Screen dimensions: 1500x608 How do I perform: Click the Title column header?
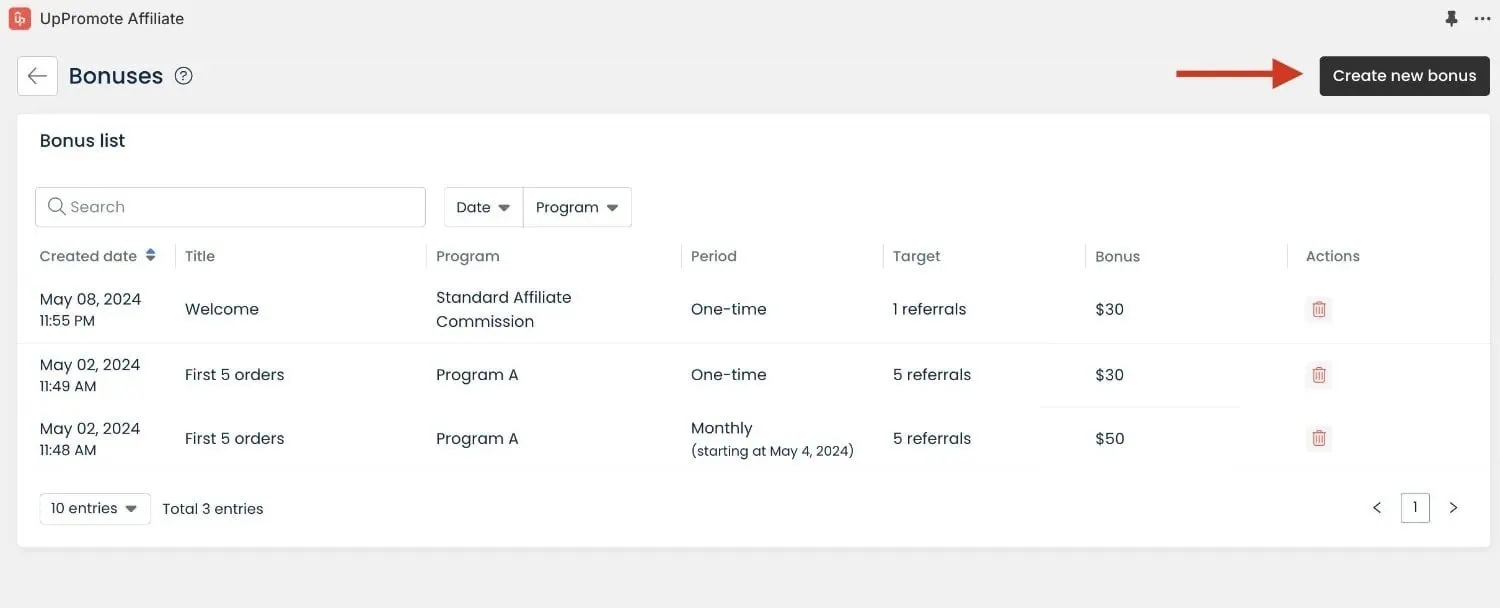point(200,256)
